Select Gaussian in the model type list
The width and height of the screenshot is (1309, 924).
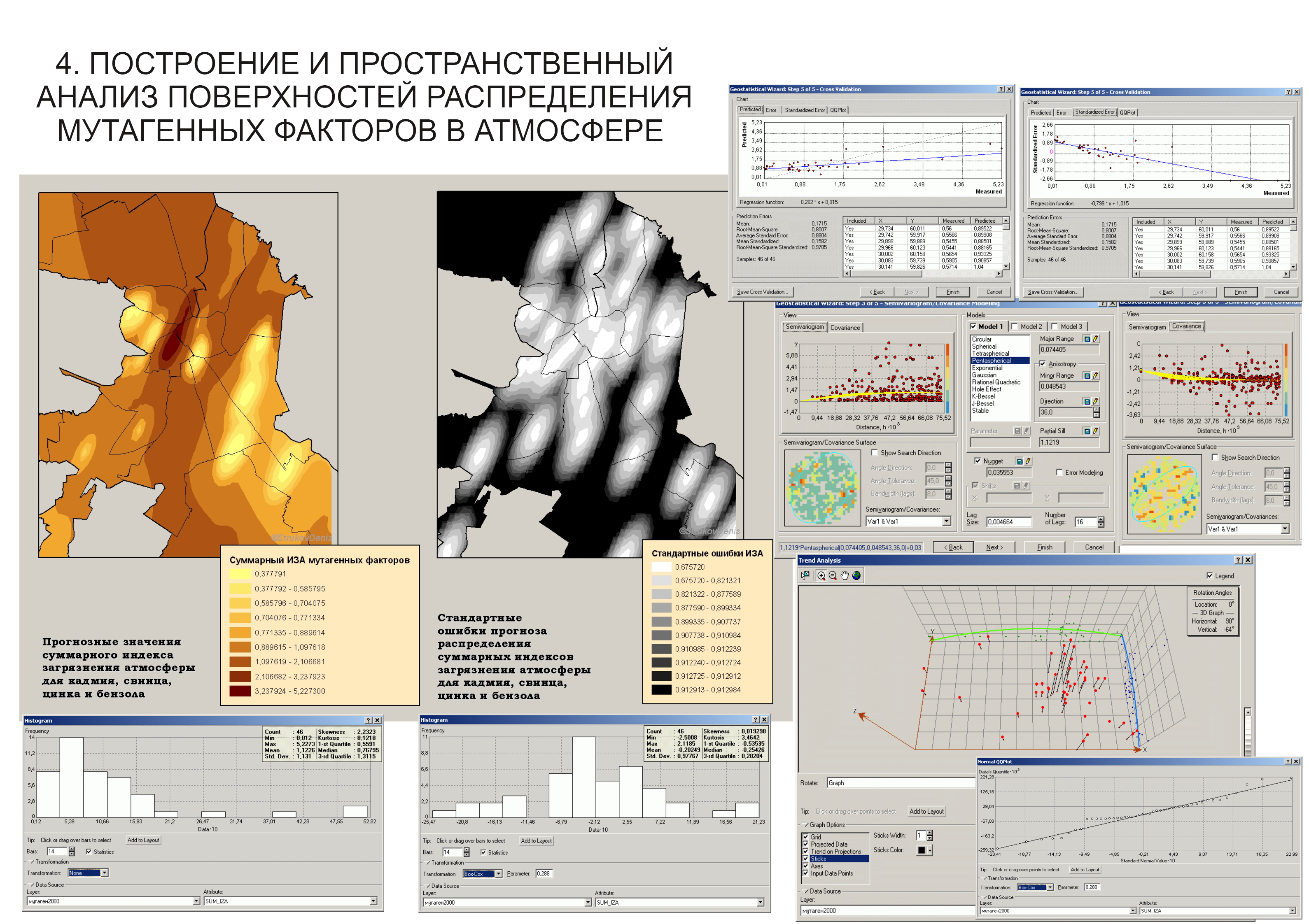coord(984,375)
